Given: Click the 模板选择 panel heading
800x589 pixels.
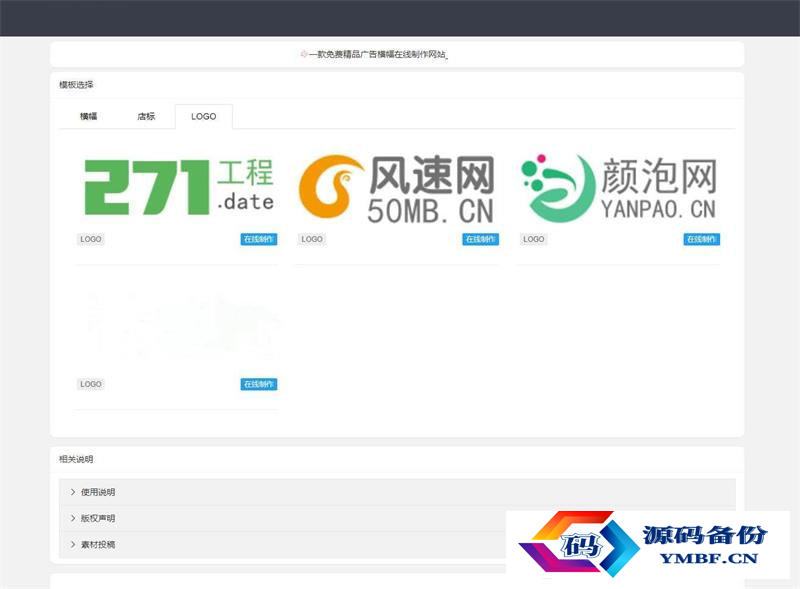Looking at the screenshot, I should (76, 85).
